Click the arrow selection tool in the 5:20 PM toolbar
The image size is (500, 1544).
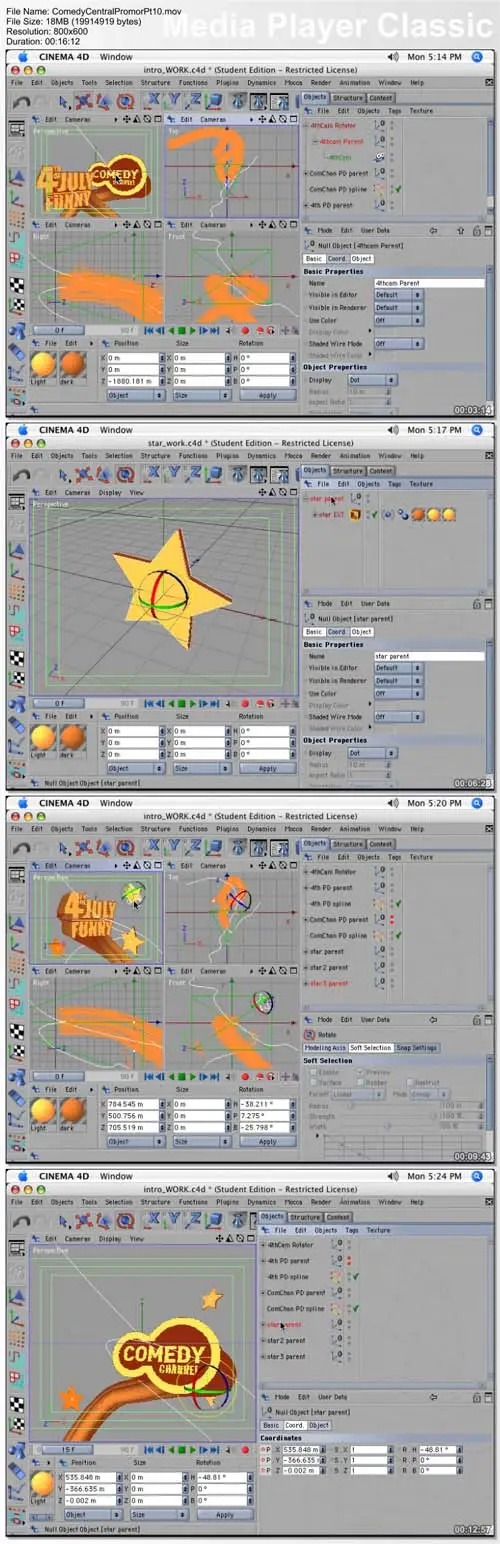(x=65, y=845)
